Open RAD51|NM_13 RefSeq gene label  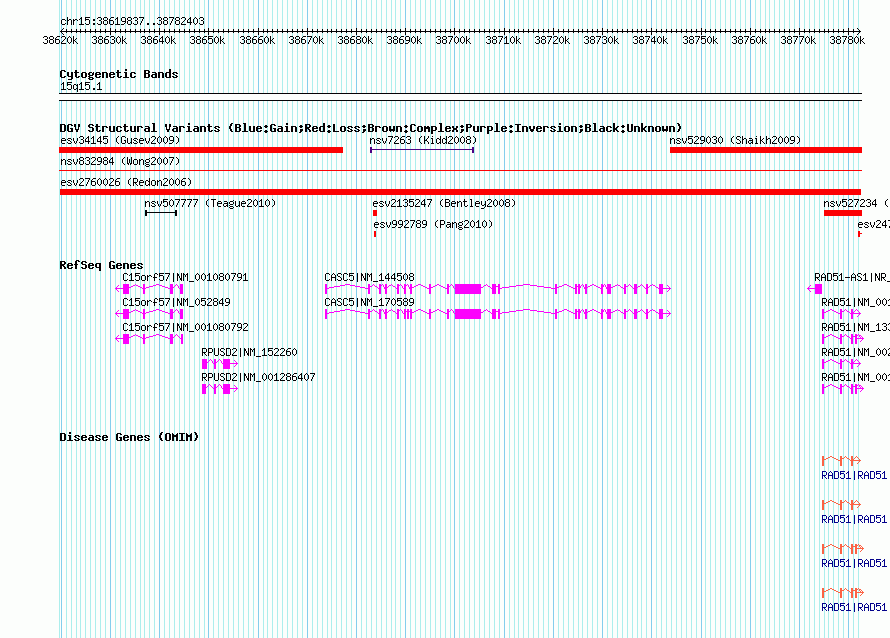coord(855,328)
